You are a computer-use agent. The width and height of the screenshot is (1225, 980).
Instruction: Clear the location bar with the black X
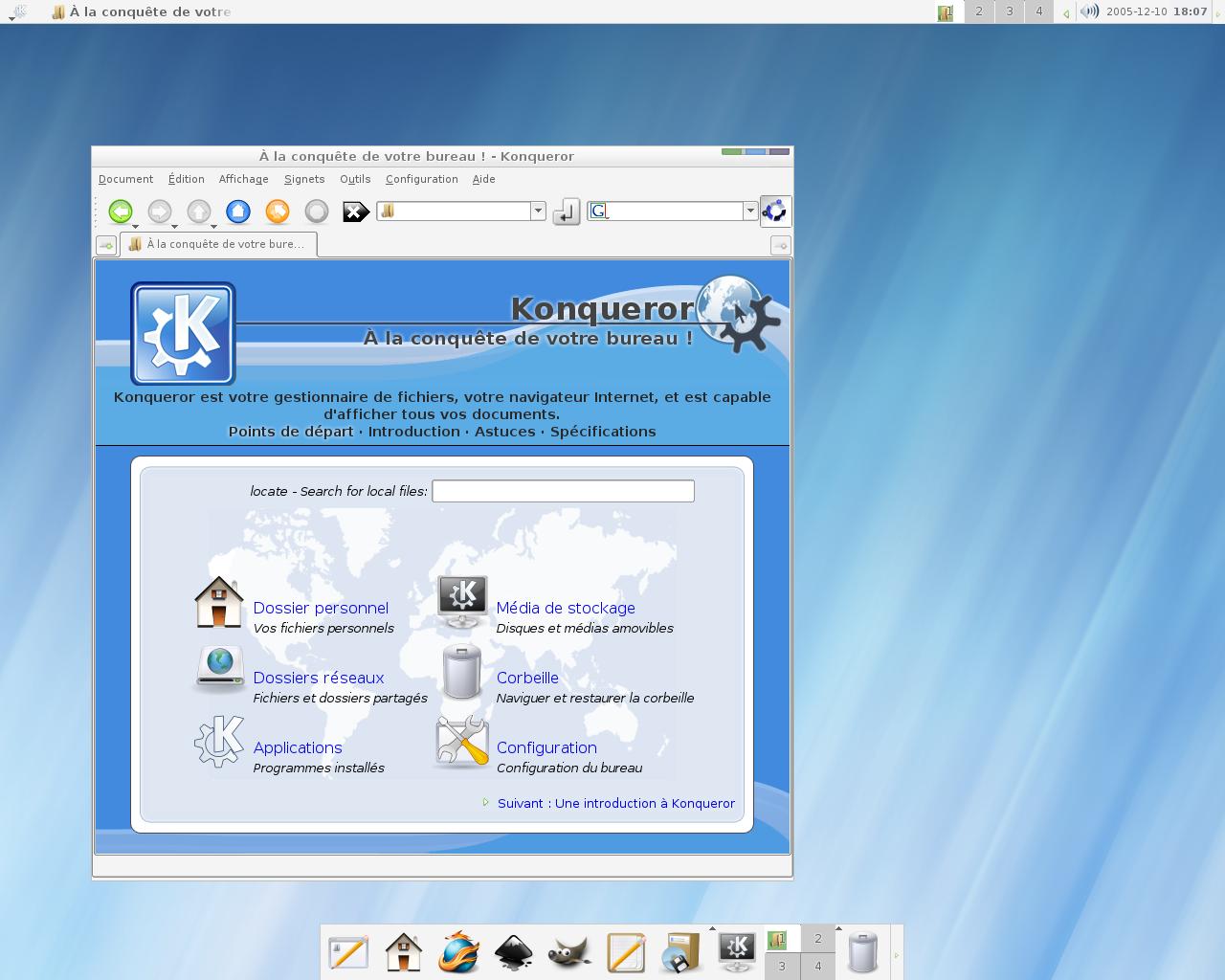pyautogui.click(x=356, y=212)
